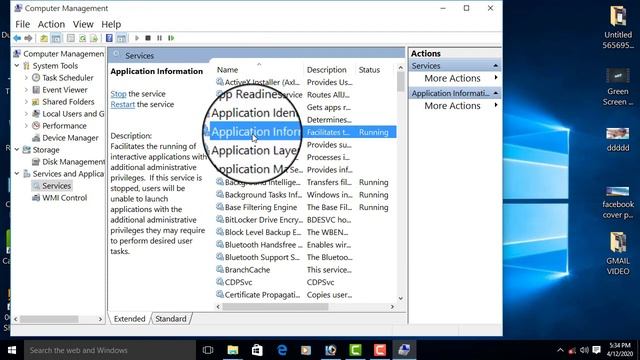Viewport: 640px width, 360px height.
Task: Switch to the Extended tab
Action: (129, 319)
